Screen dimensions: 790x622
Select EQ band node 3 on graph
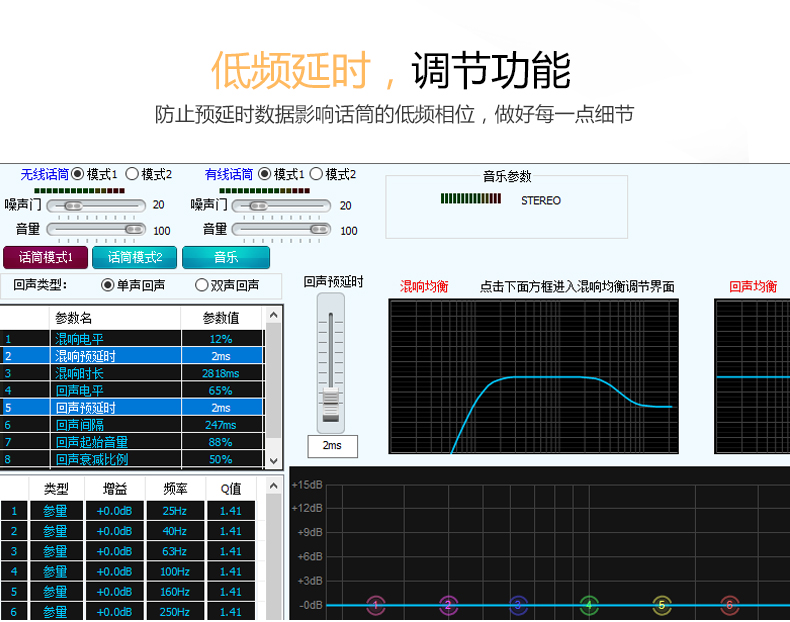click(x=518, y=605)
